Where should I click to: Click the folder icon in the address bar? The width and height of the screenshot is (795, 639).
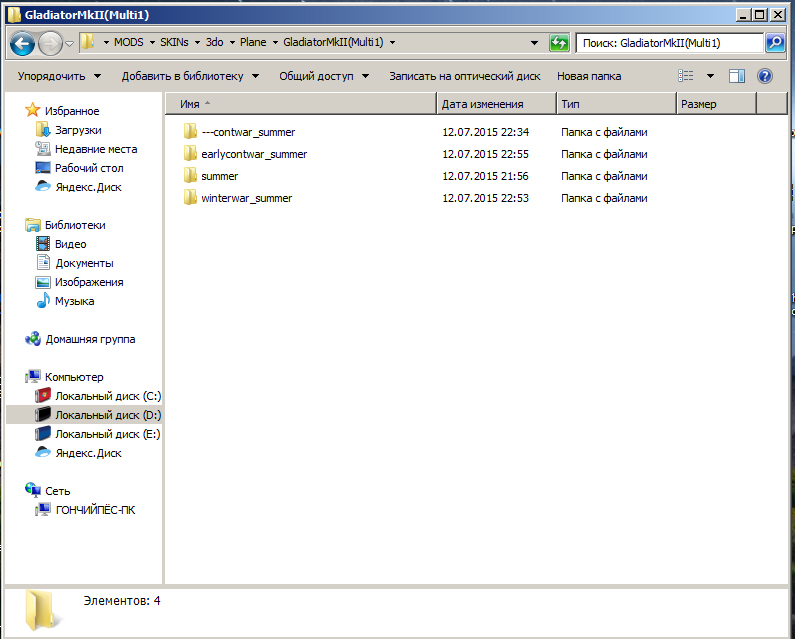tap(88, 42)
